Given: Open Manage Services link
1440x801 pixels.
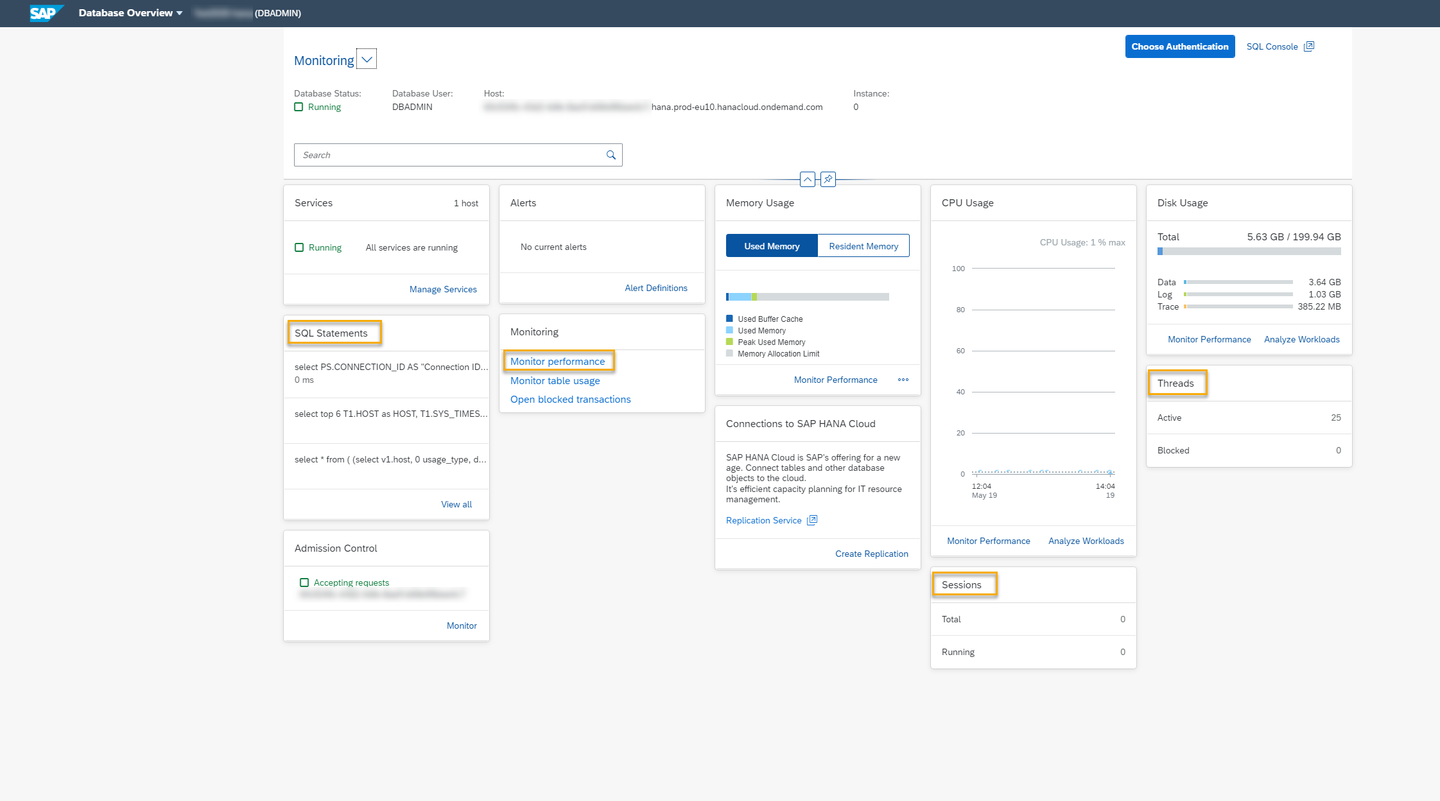Looking at the screenshot, I should (443, 289).
